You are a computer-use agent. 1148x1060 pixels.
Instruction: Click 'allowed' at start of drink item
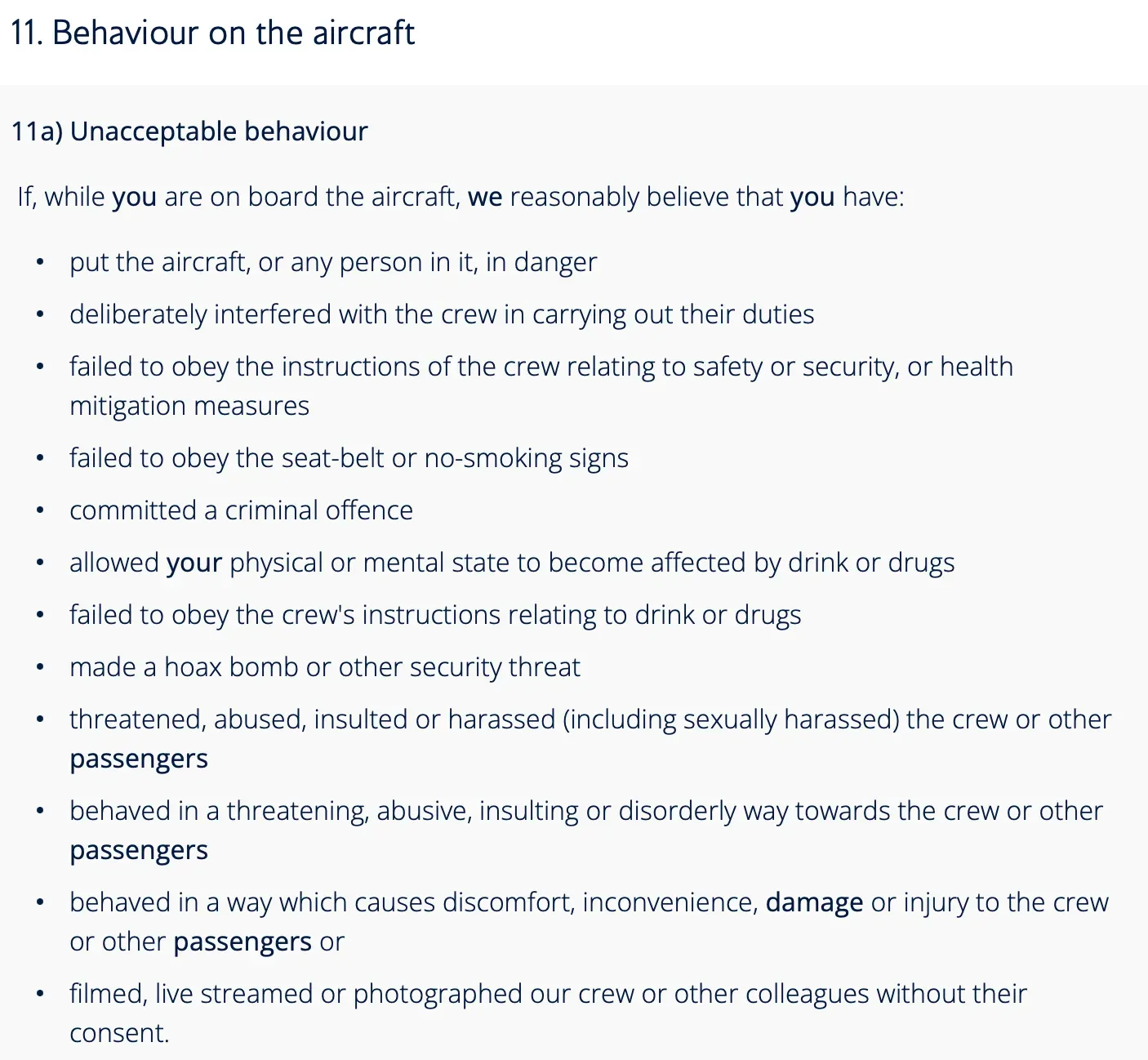click(114, 563)
